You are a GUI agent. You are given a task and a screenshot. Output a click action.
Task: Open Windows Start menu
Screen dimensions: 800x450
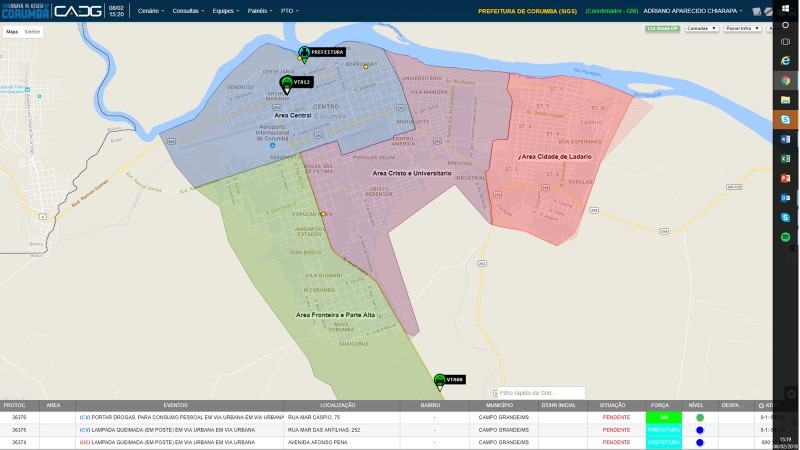(x=786, y=8)
